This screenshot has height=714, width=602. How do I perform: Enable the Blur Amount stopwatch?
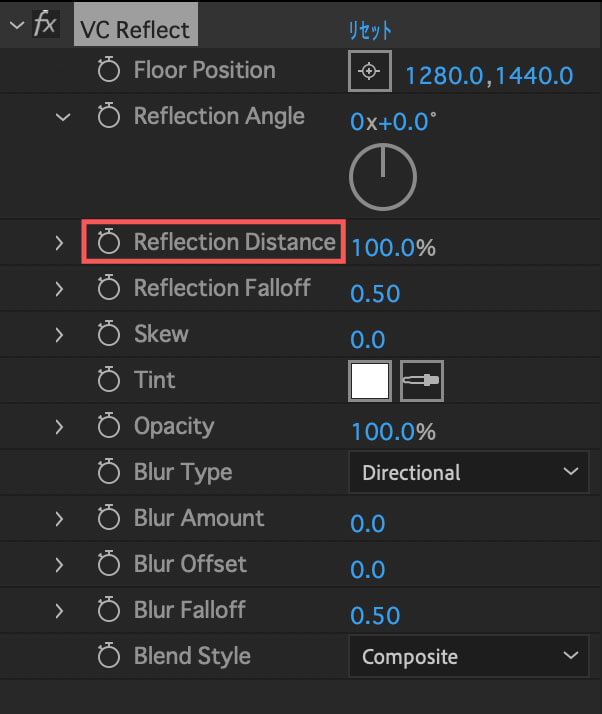click(108, 518)
